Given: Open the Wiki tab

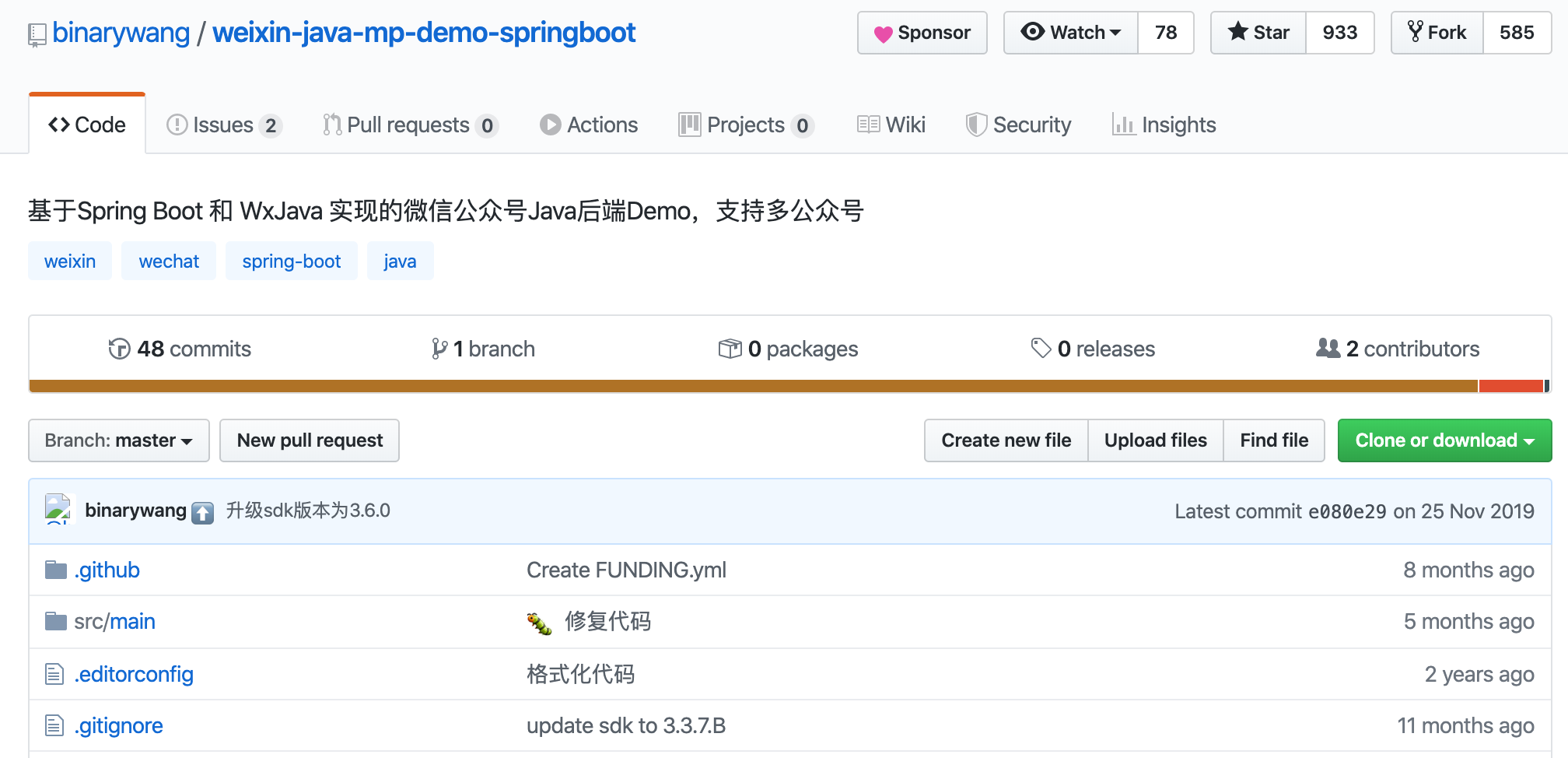Looking at the screenshot, I should coord(891,125).
